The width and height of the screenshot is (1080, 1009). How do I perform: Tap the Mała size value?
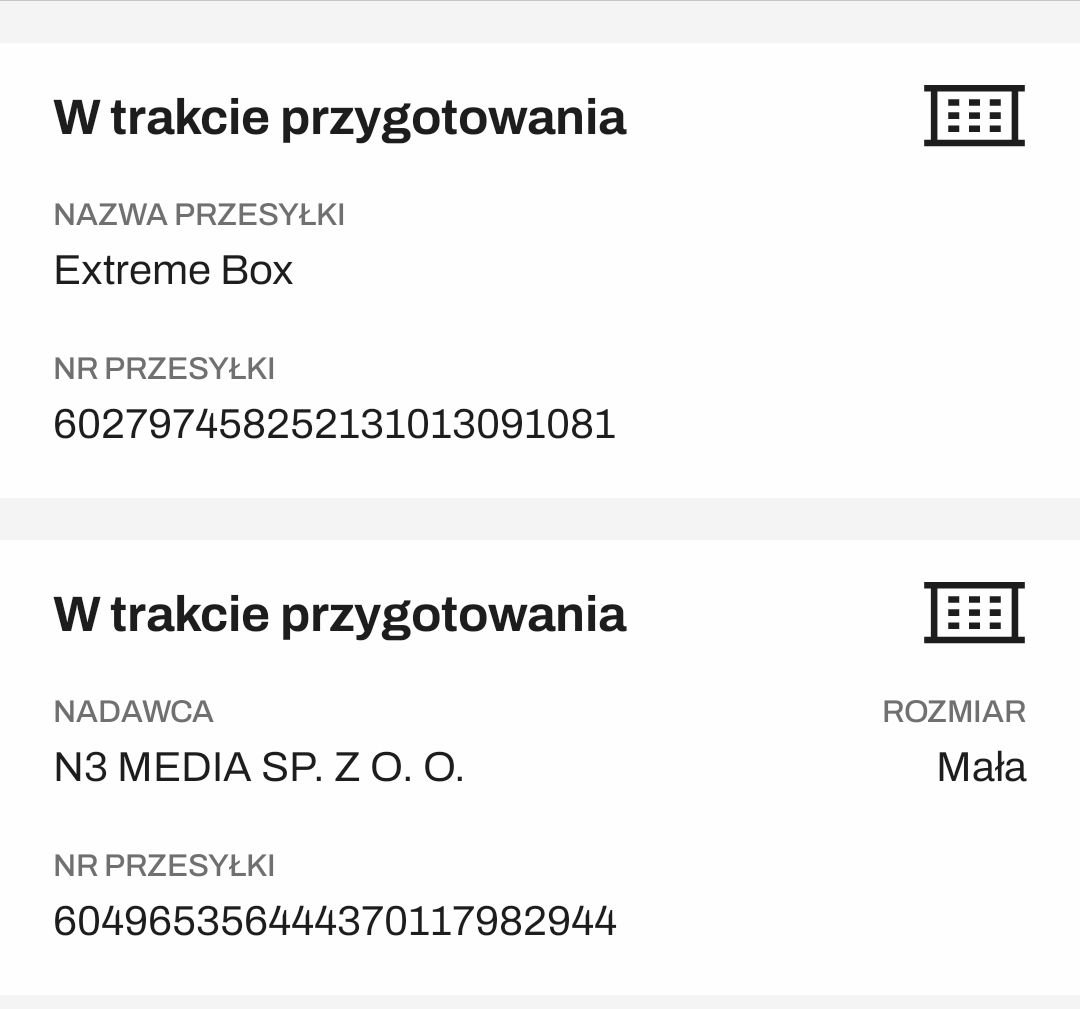pos(981,768)
